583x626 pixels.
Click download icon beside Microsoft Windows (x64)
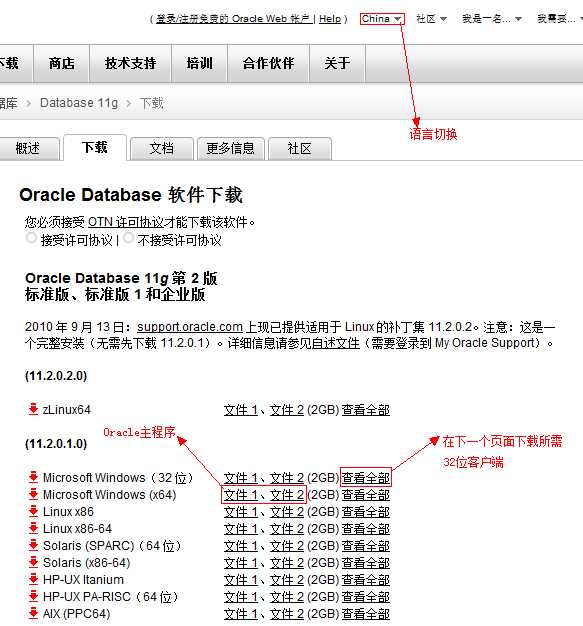click(x=34, y=494)
